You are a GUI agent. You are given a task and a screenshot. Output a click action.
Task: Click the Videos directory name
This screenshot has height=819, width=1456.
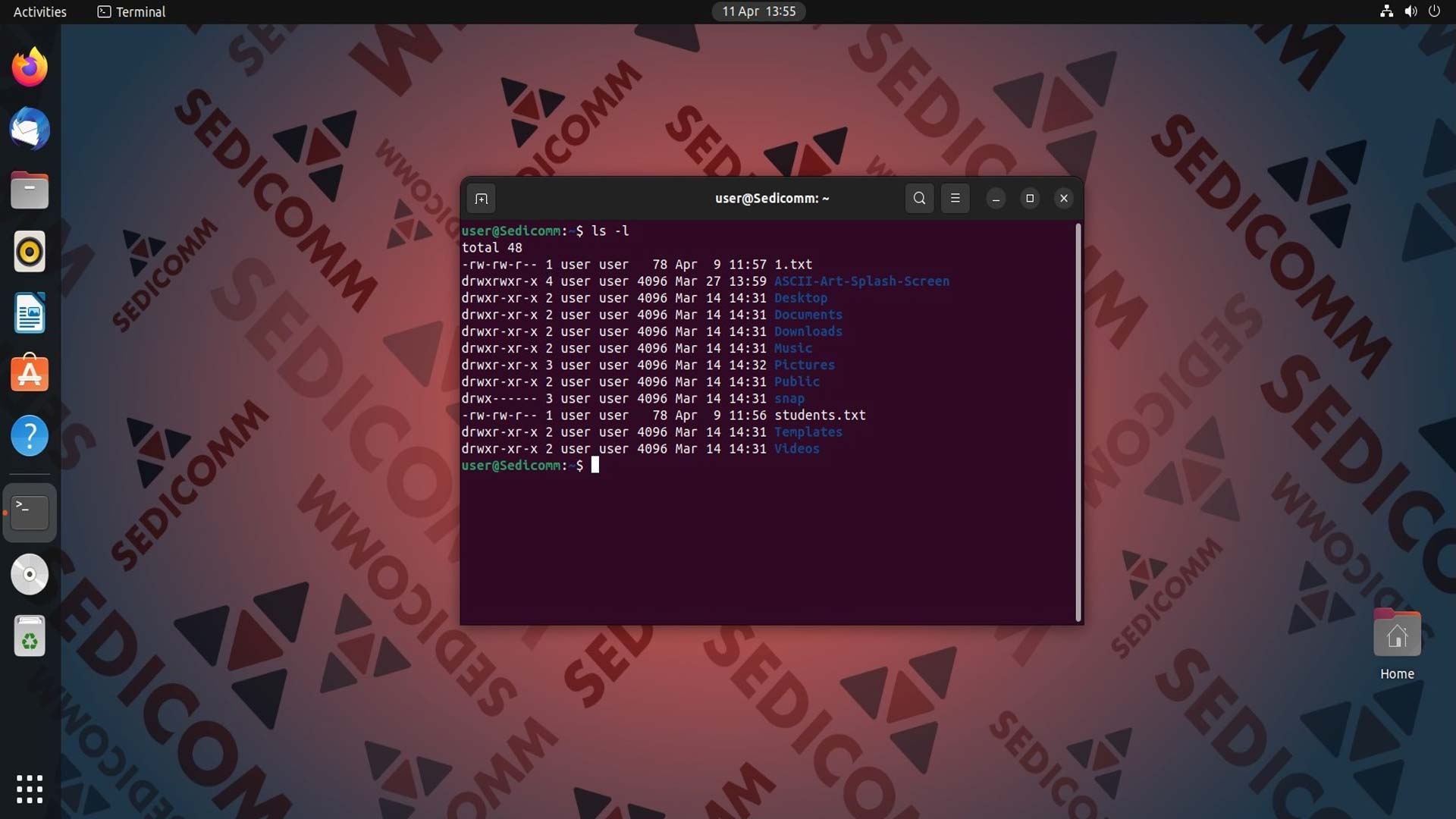pos(797,449)
